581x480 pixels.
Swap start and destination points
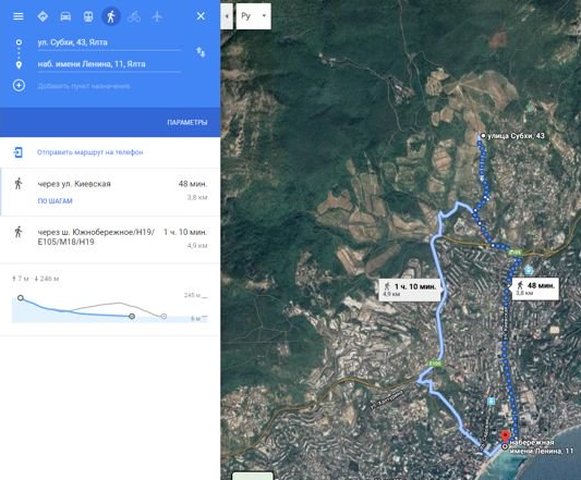click(x=200, y=52)
